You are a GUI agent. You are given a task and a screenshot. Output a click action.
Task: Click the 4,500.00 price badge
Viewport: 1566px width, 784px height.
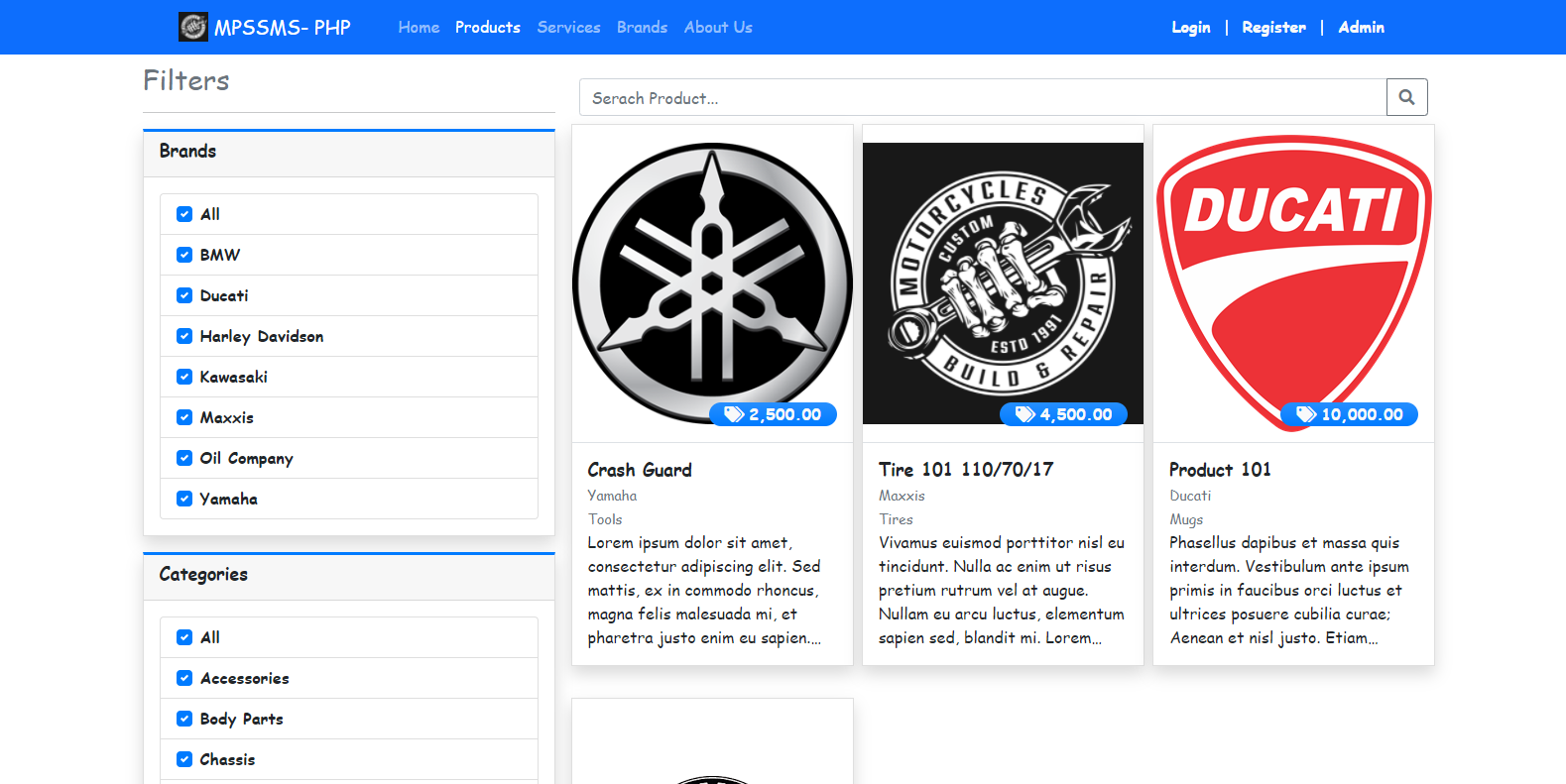coord(1063,414)
